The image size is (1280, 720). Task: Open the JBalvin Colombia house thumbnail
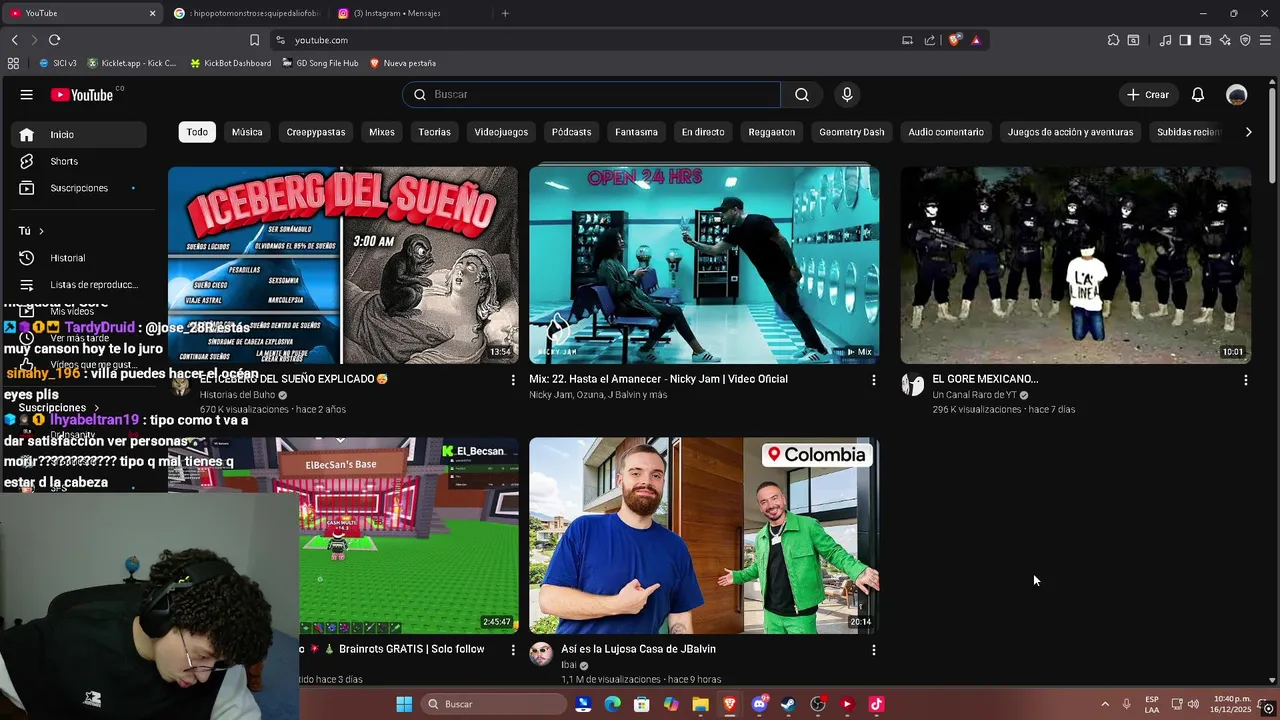click(x=704, y=535)
